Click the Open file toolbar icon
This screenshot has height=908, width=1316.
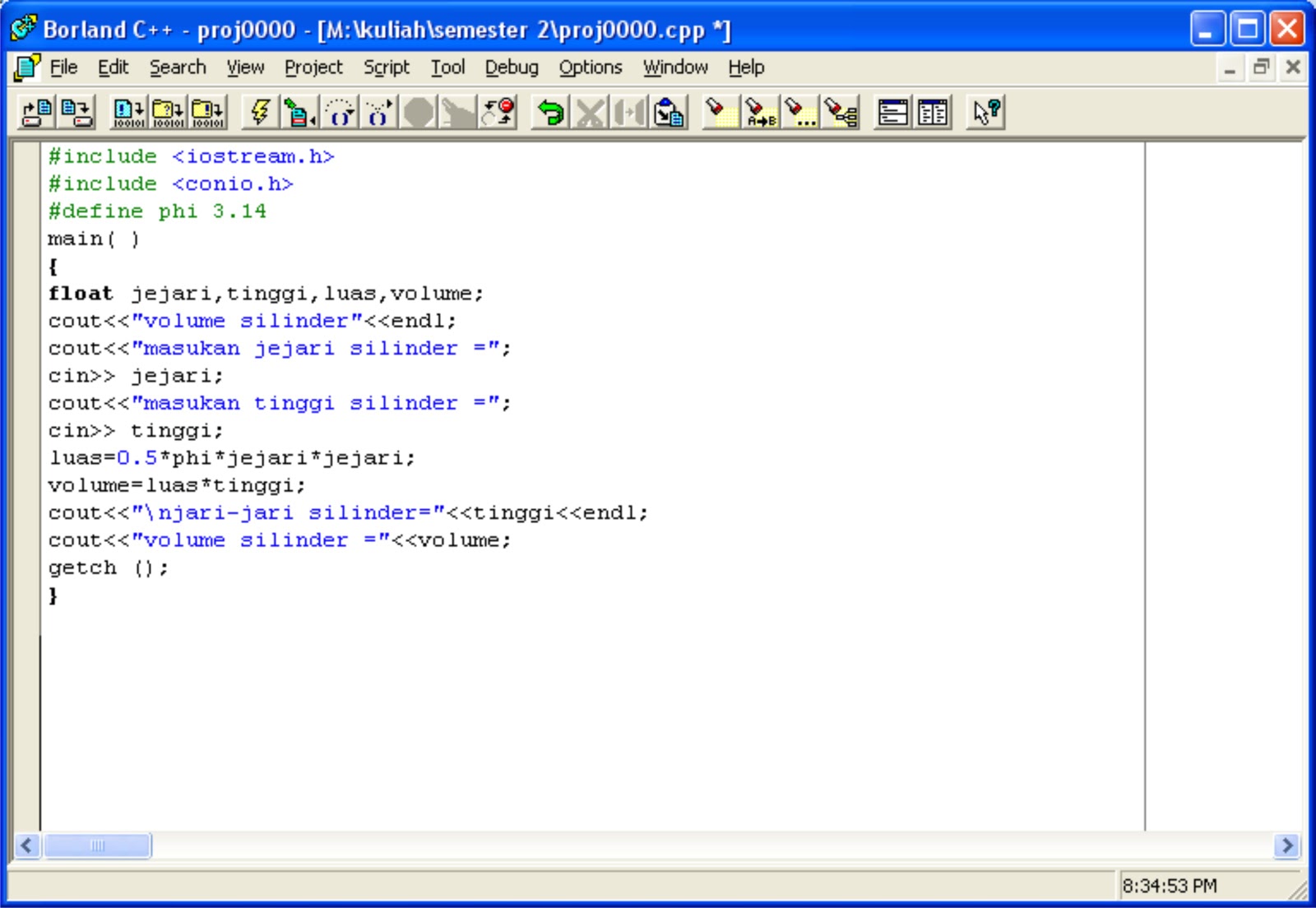click(x=36, y=112)
